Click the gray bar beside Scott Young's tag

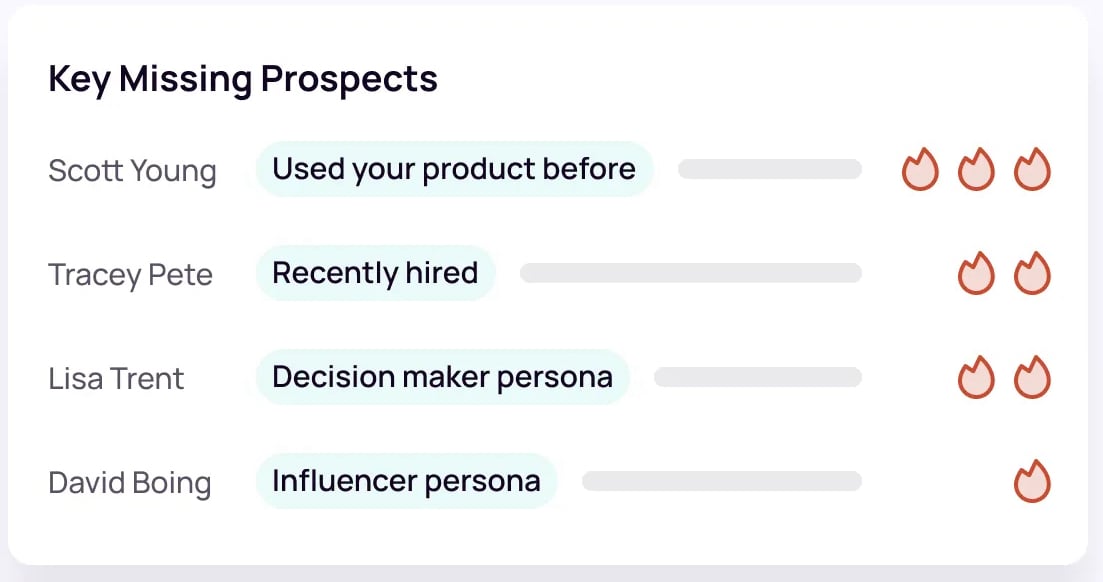click(x=769, y=169)
